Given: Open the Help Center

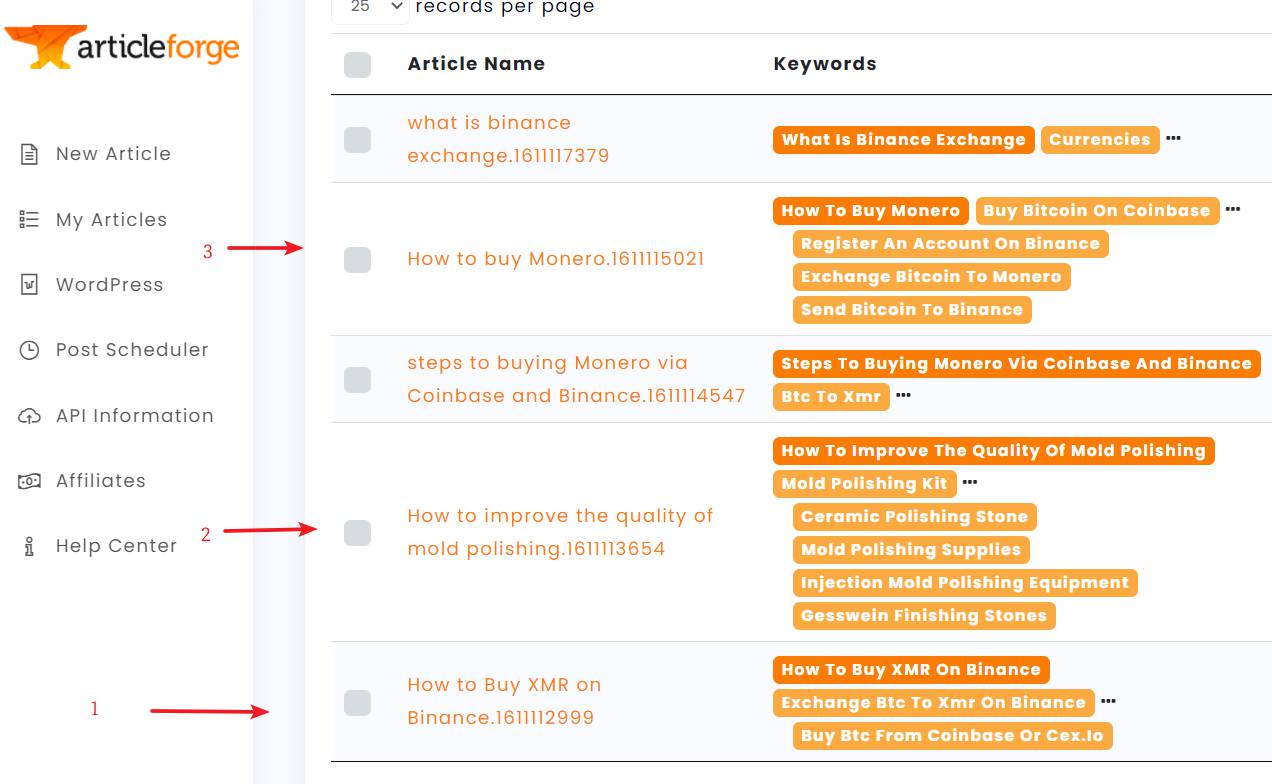Looking at the screenshot, I should click(x=116, y=546).
